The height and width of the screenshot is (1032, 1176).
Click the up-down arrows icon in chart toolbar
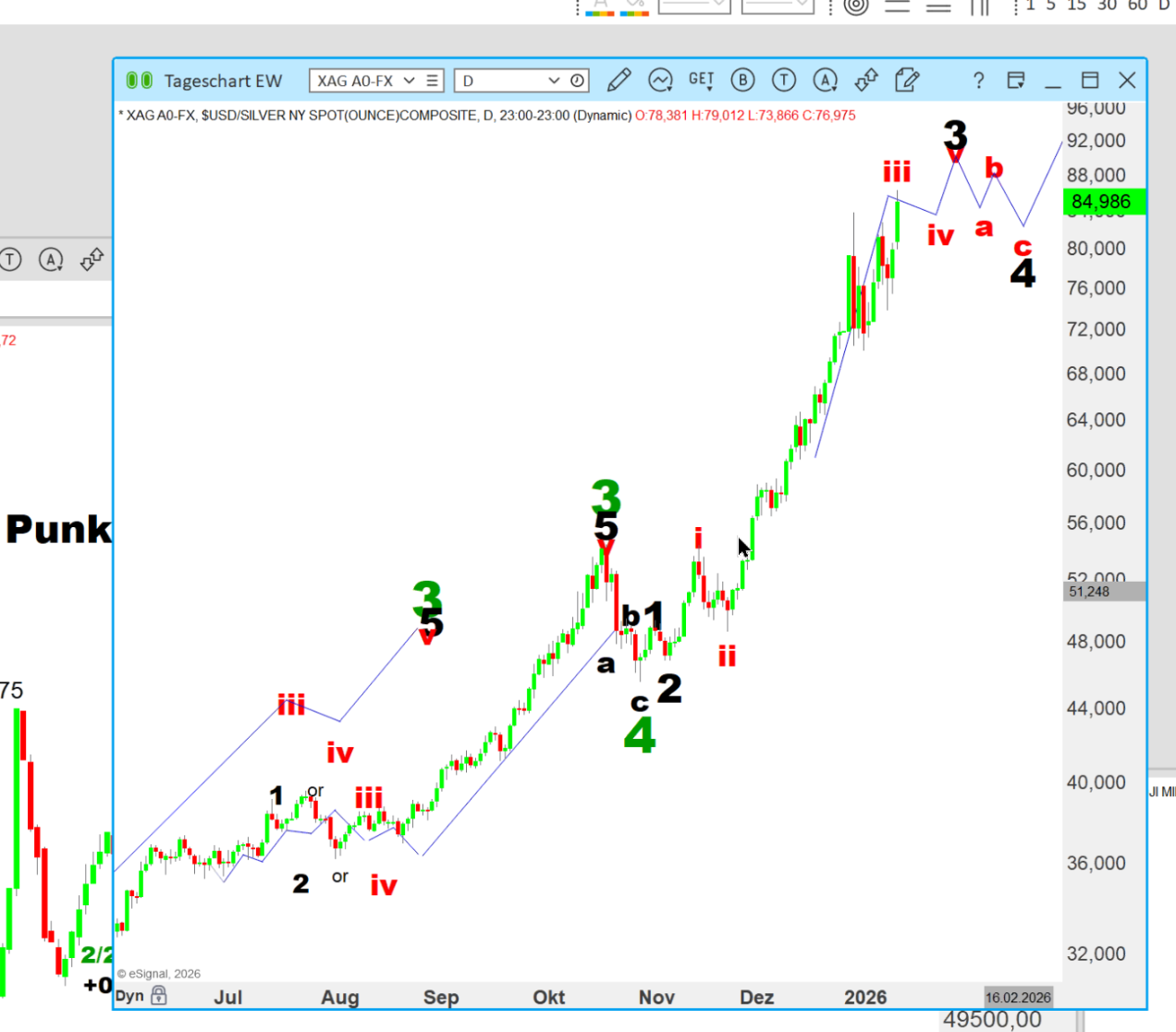coord(866,80)
